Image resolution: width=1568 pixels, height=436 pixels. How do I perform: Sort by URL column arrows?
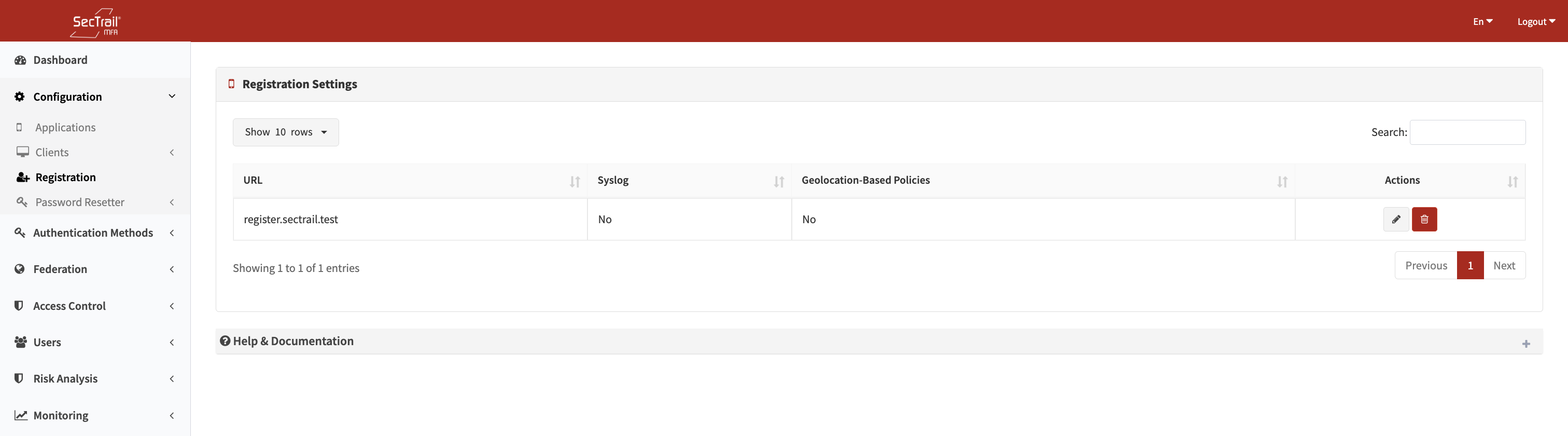[x=575, y=182]
